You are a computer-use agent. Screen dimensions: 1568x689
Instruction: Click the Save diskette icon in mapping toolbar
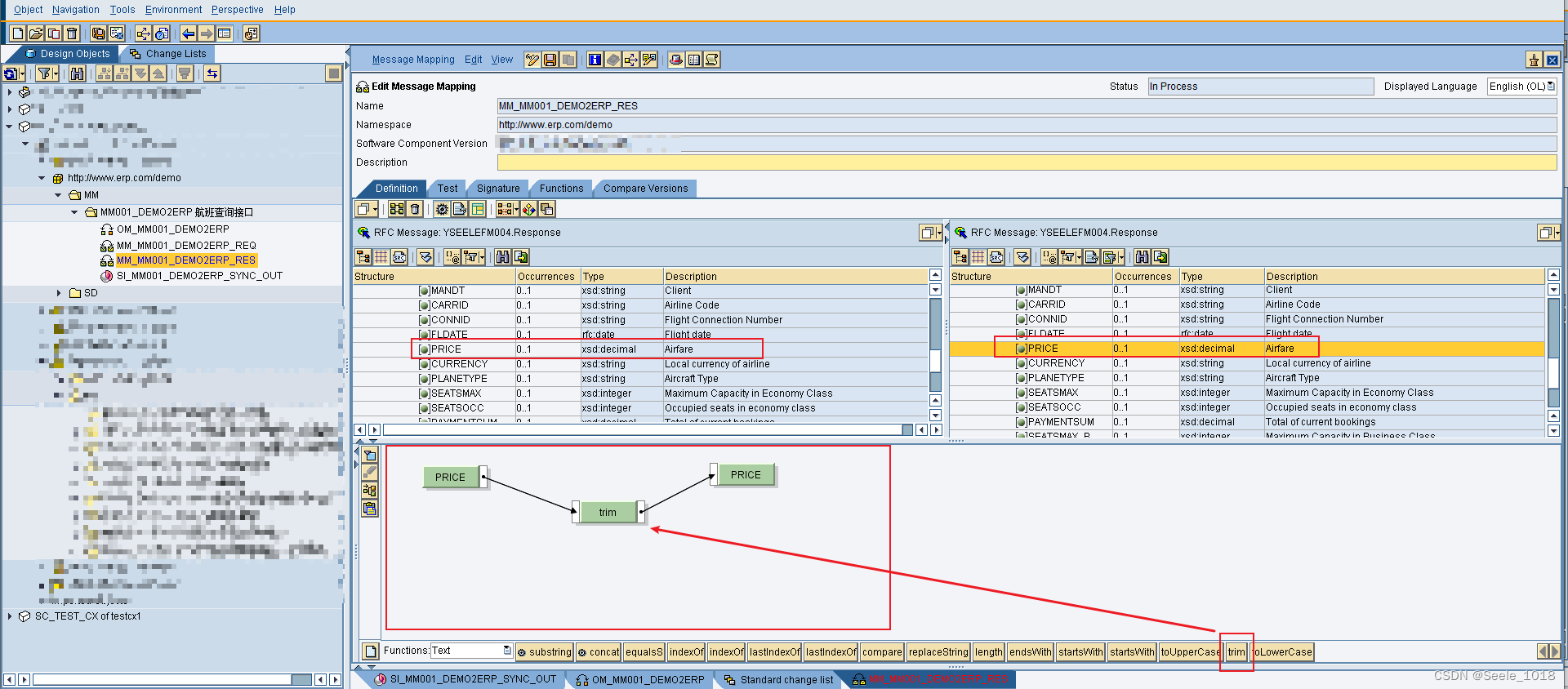point(550,60)
